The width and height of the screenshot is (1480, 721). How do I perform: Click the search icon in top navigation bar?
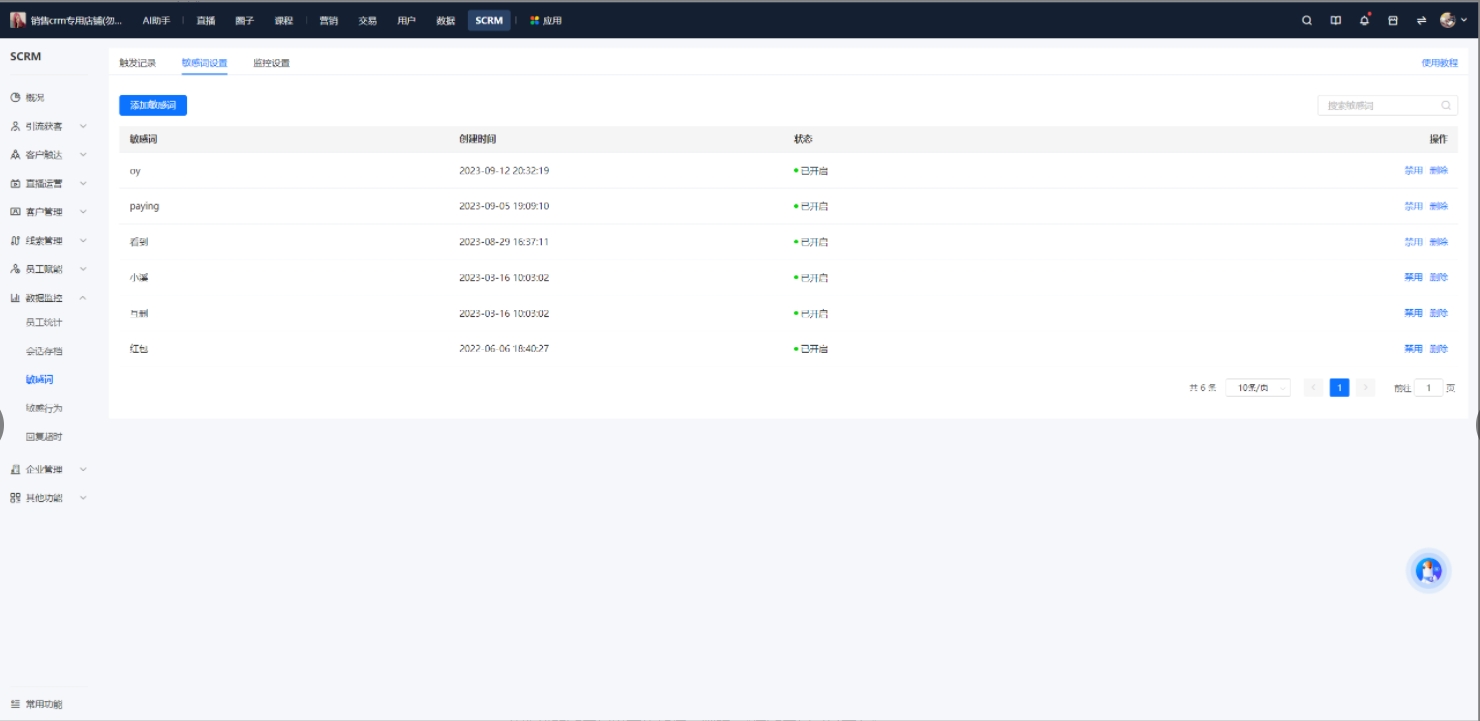pyautogui.click(x=1306, y=20)
